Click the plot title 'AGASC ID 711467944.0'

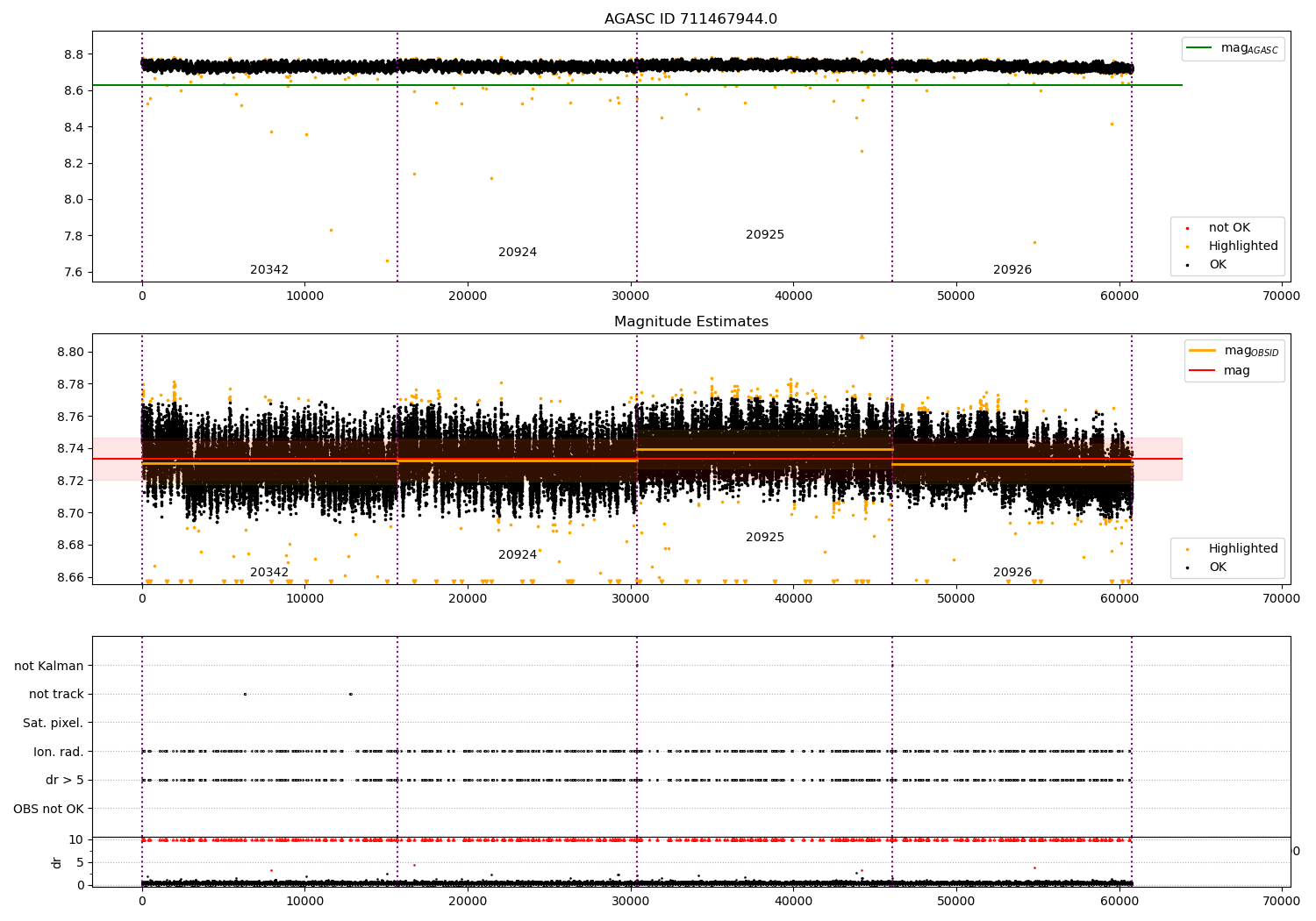(x=690, y=19)
